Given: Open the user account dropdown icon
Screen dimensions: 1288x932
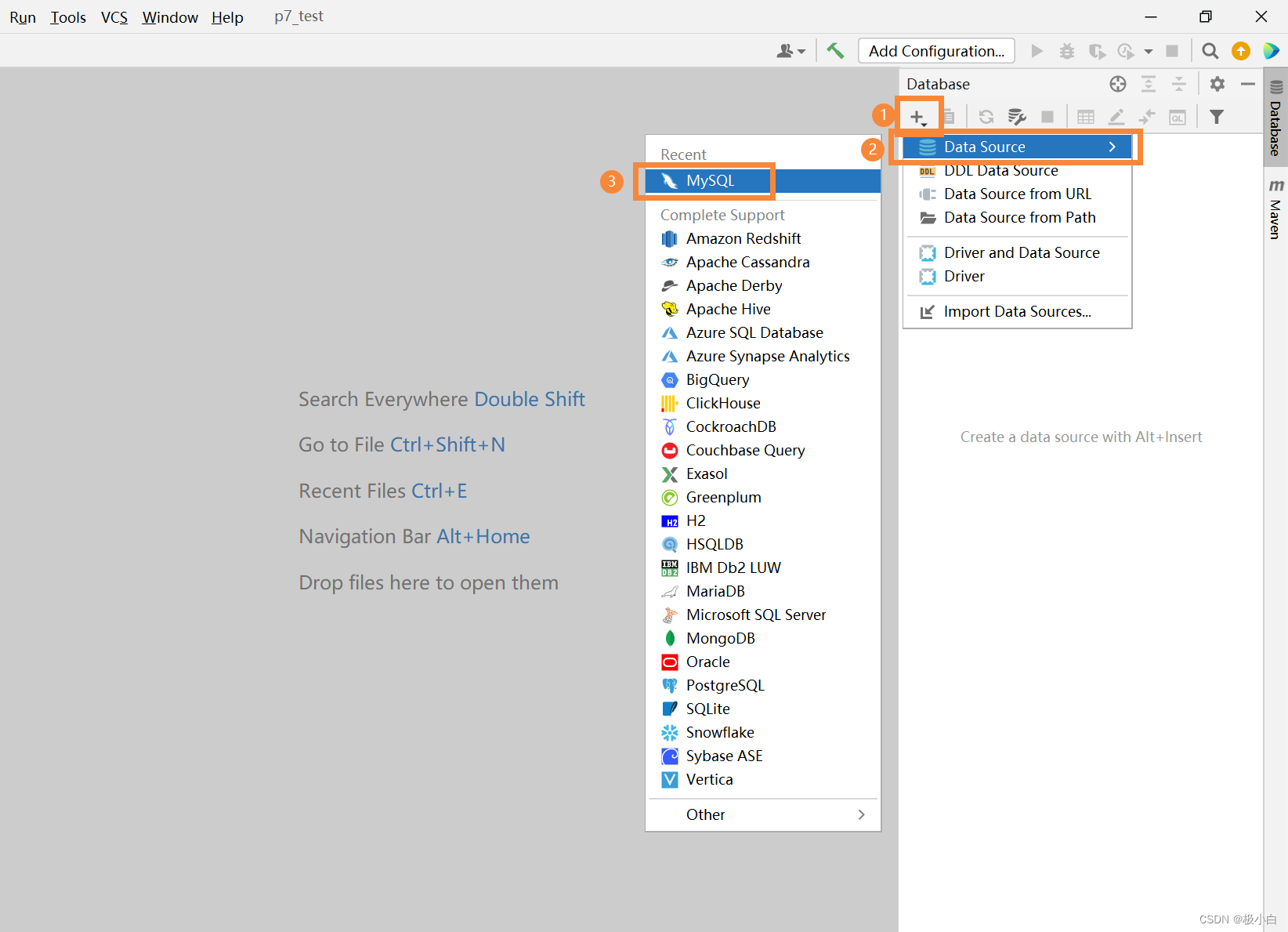Looking at the screenshot, I should [791, 51].
